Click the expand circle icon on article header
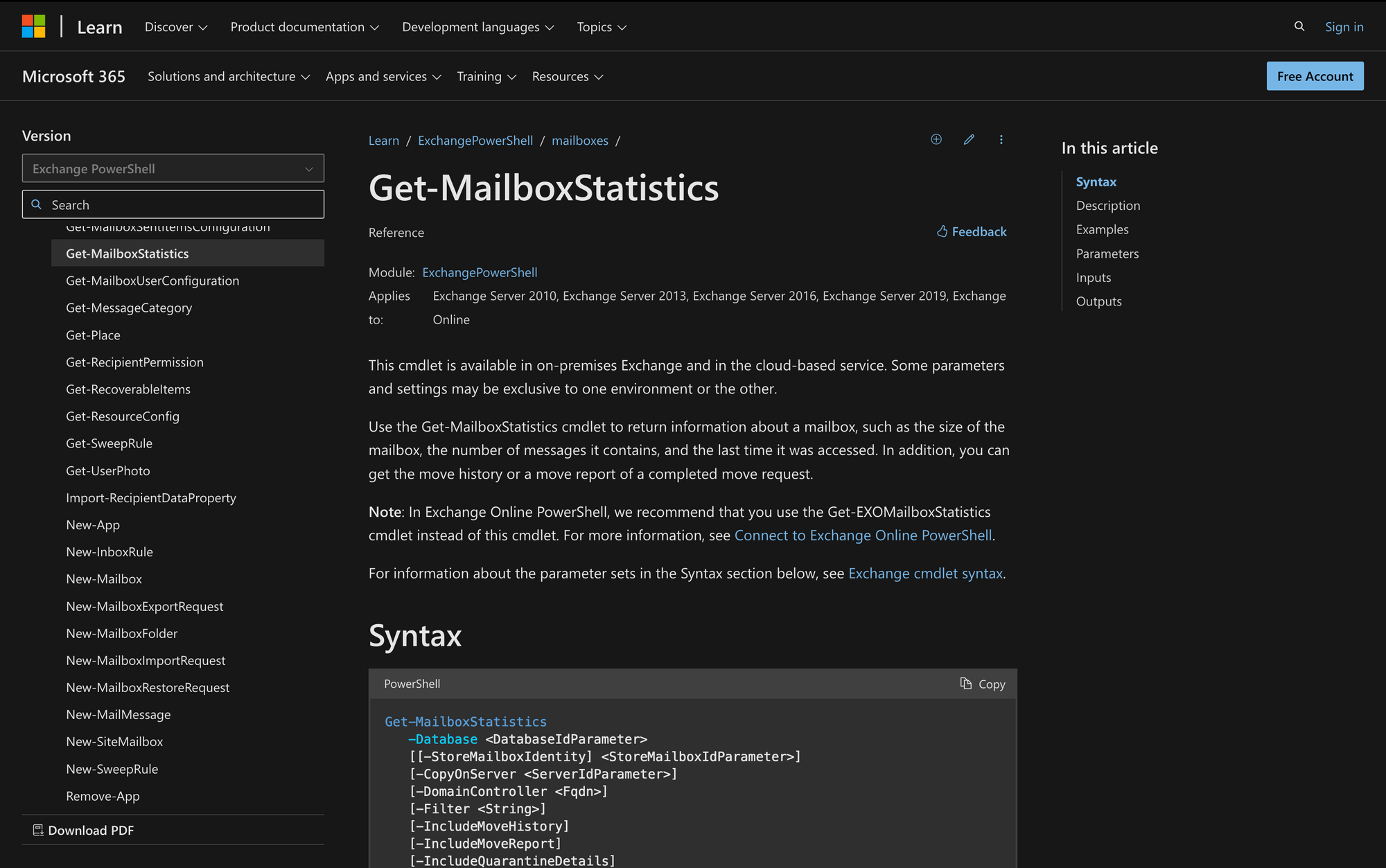 click(x=935, y=140)
